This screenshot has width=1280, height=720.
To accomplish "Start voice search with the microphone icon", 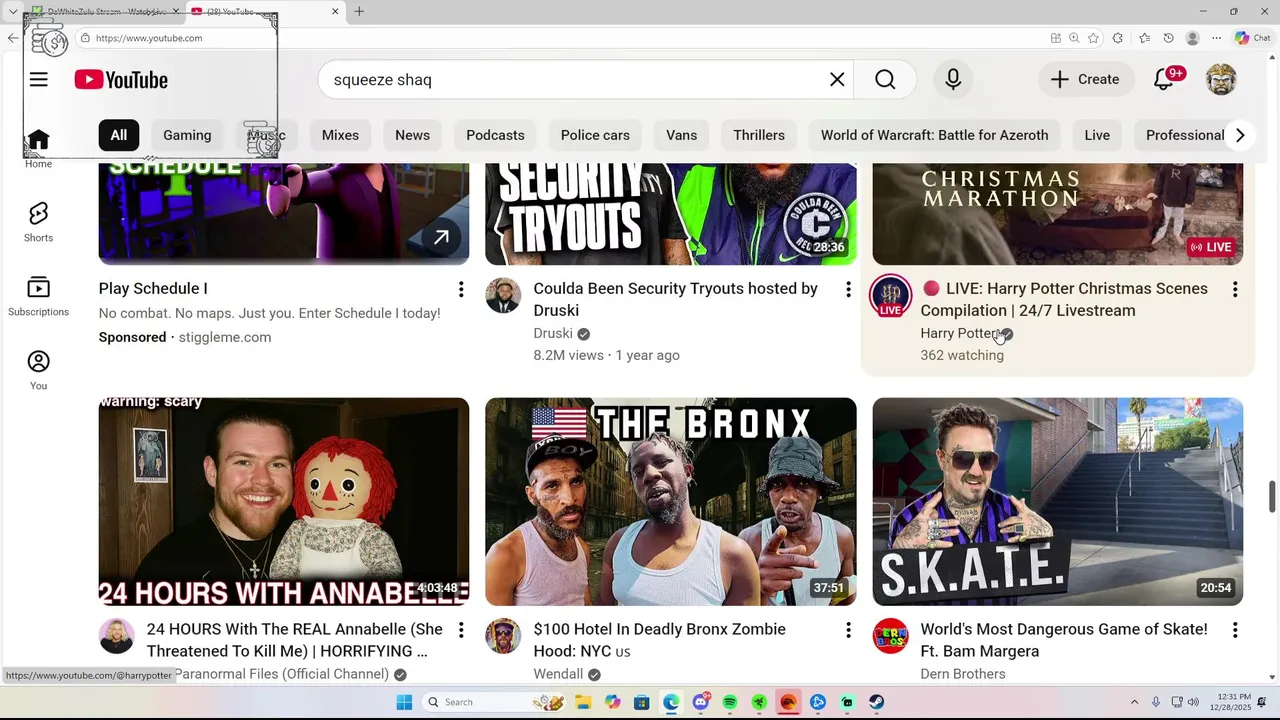I will point(953,80).
